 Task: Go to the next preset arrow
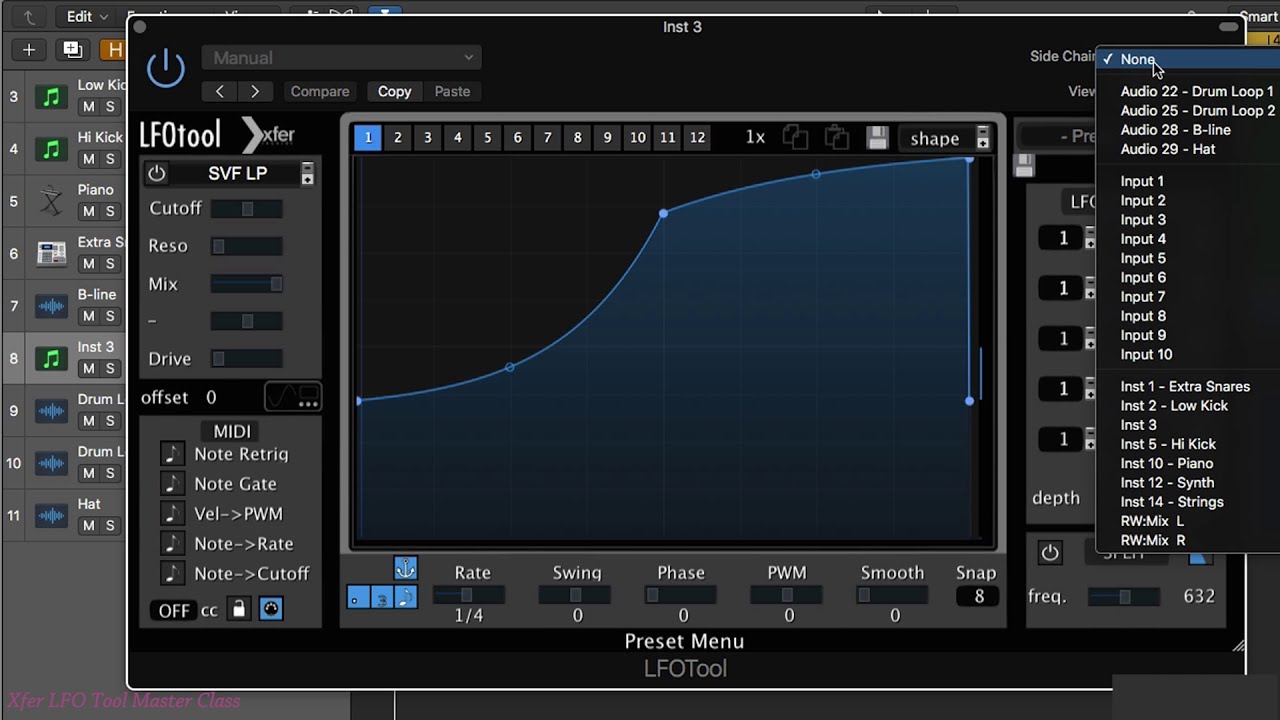(255, 91)
